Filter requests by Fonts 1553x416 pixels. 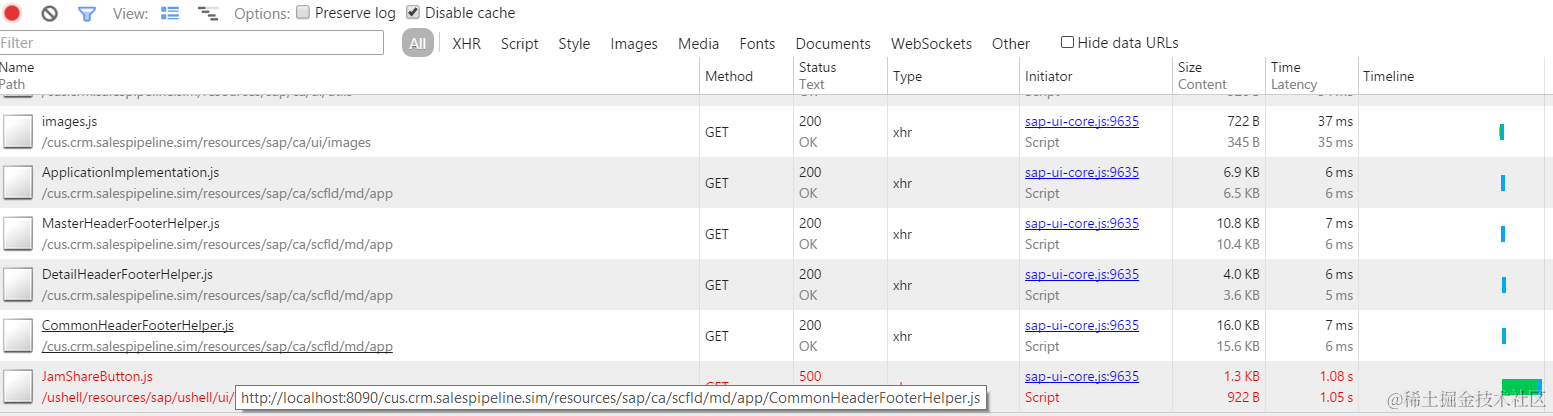(757, 44)
